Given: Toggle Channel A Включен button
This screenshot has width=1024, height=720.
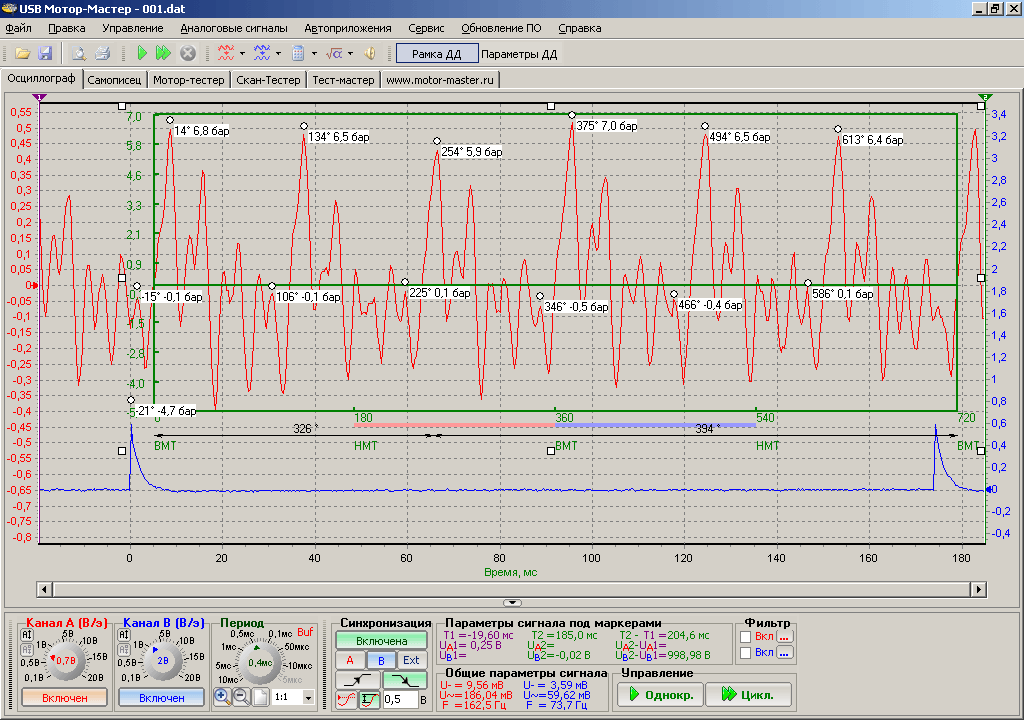Looking at the screenshot, I should point(65,698).
